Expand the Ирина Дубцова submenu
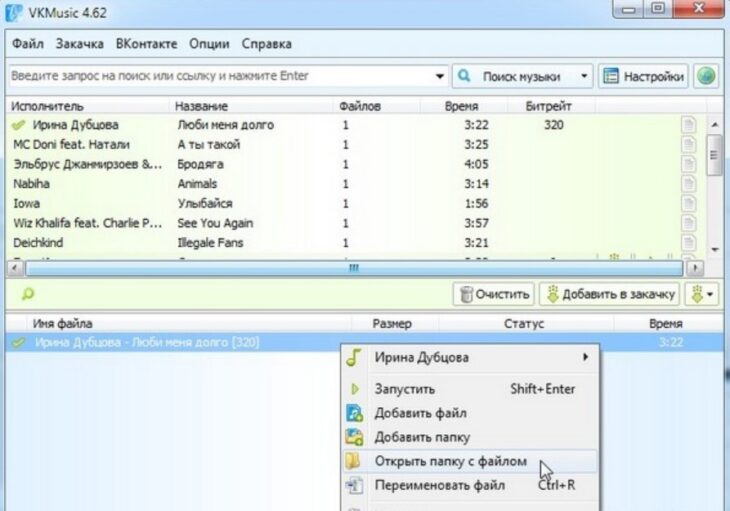Viewport: 730px width, 511px height. coord(584,357)
